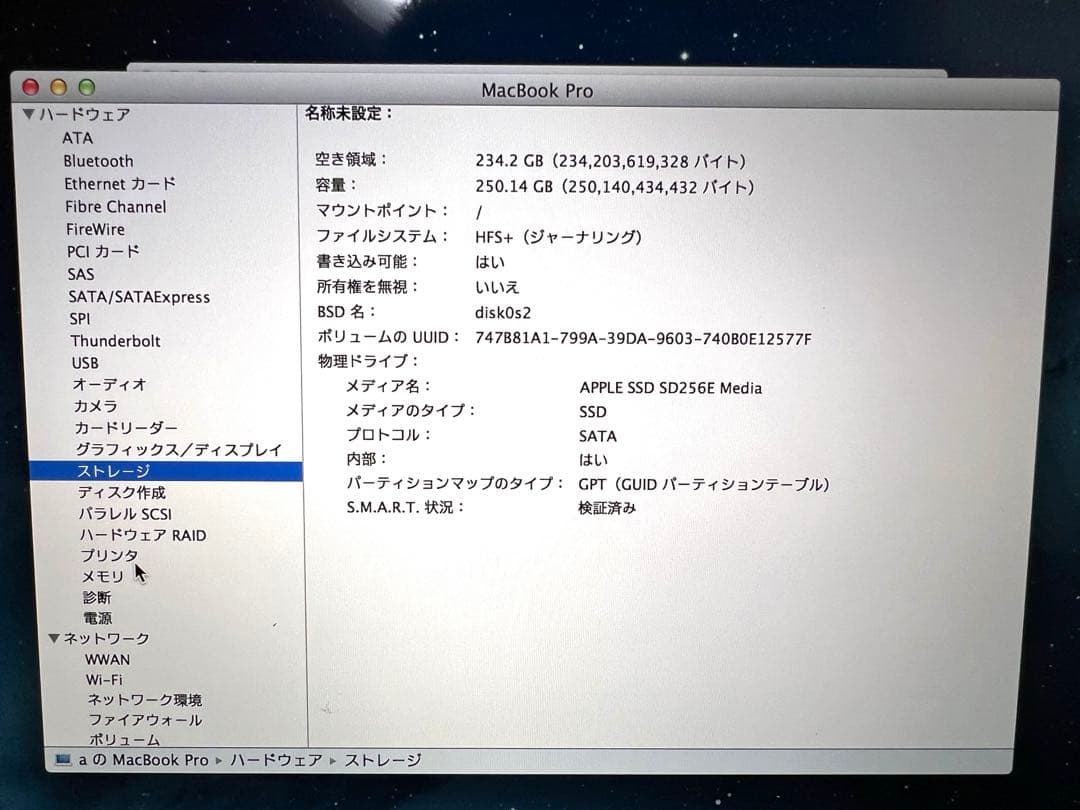Show 電源 (power) information
This screenshot has height=810, width=1080.
(100, 617)
